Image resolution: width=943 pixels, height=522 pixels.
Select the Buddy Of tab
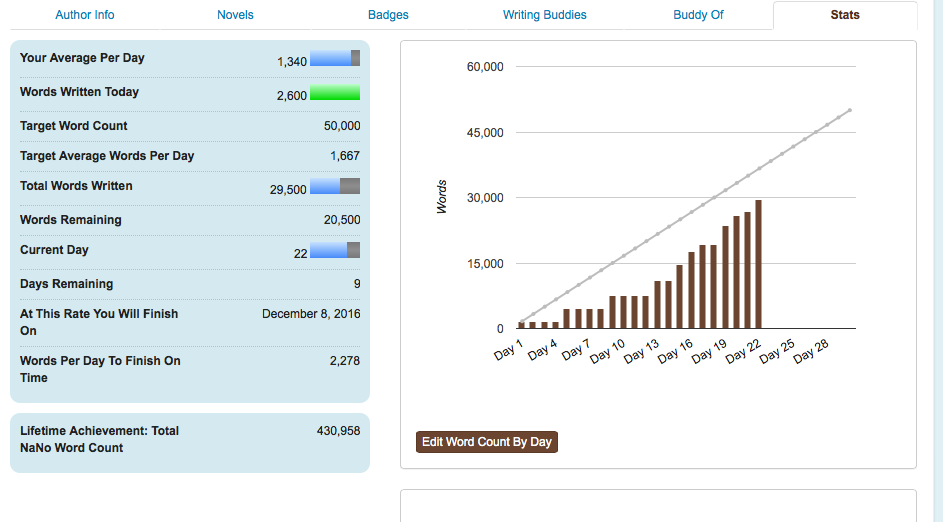point(698,15)
